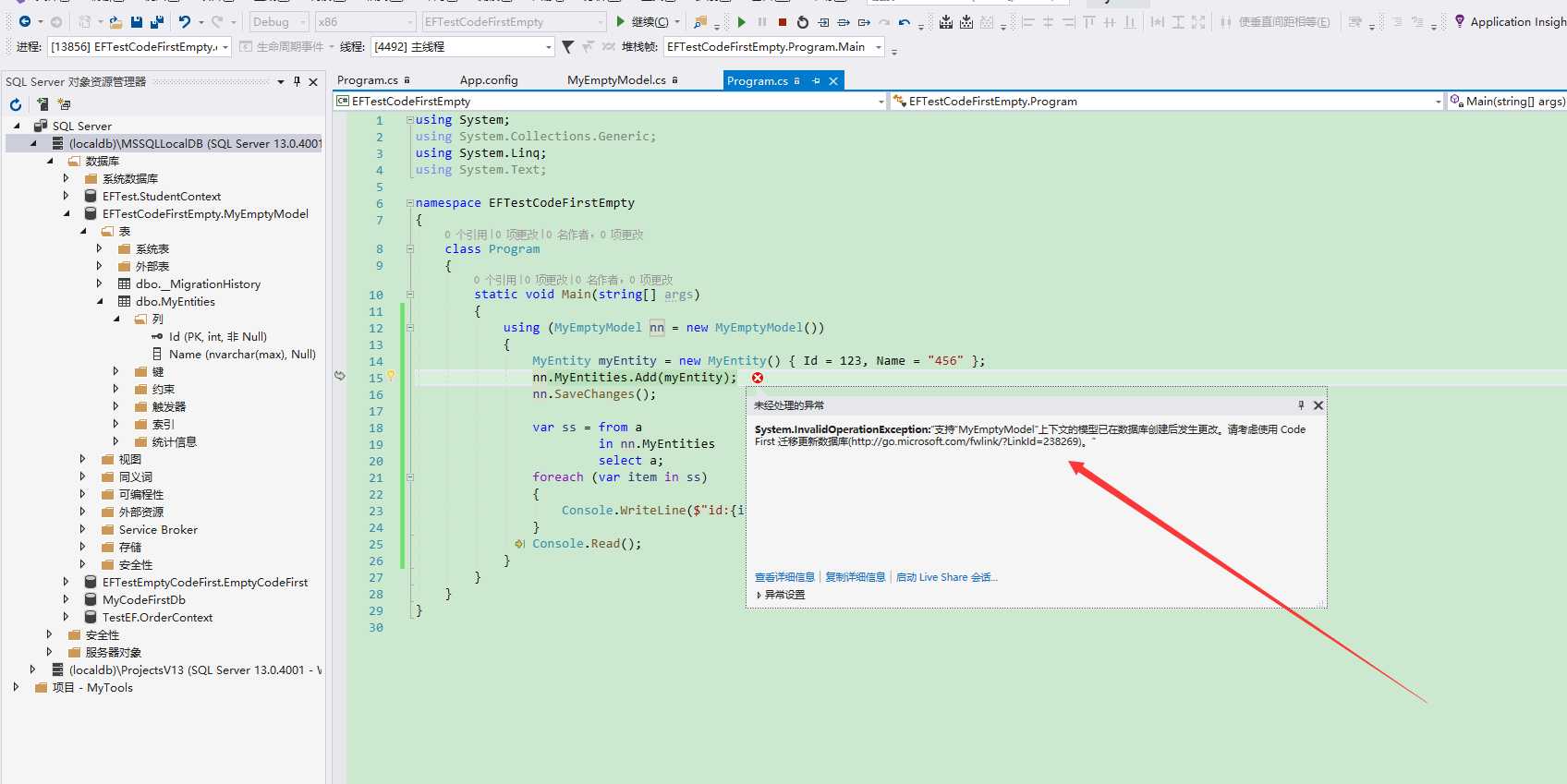Expand the dbo._MigrationHistory table node
1567x784 pixels.
[x=100, y=284]
